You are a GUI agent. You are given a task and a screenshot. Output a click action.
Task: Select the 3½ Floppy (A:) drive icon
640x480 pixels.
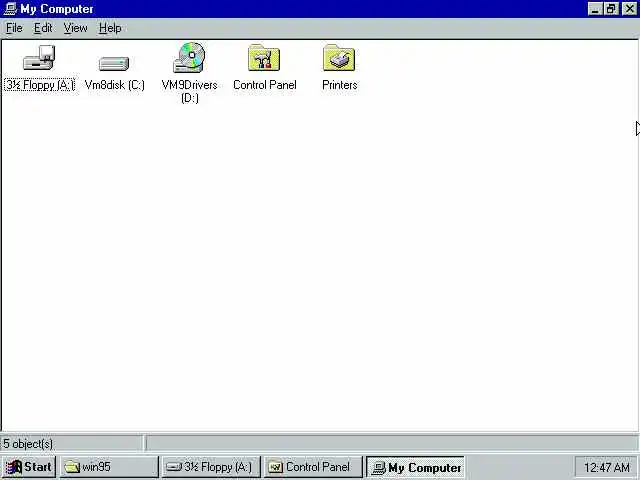coord(39,58)
